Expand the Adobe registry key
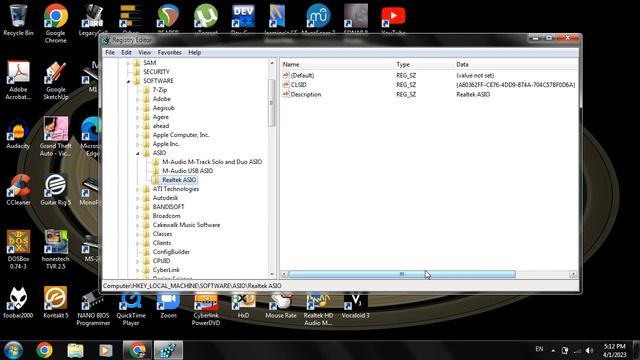 pos(138,99)
